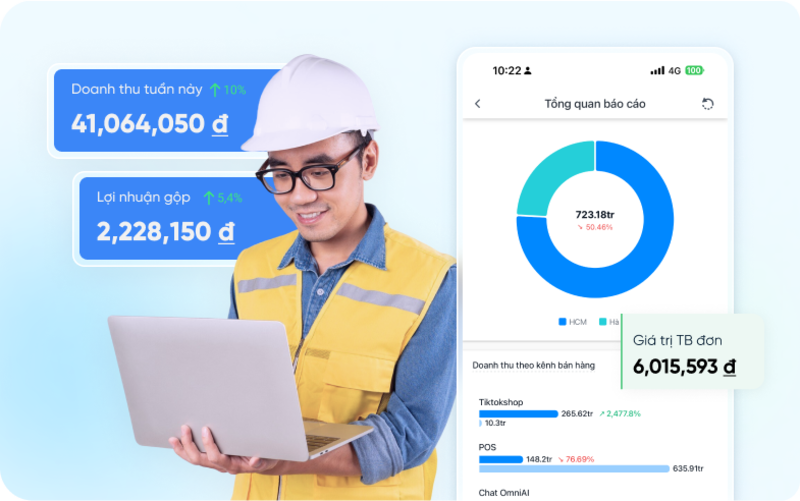Tap the POS 148.2tr dark blue bar
The image size is (800, 501).
501,459
